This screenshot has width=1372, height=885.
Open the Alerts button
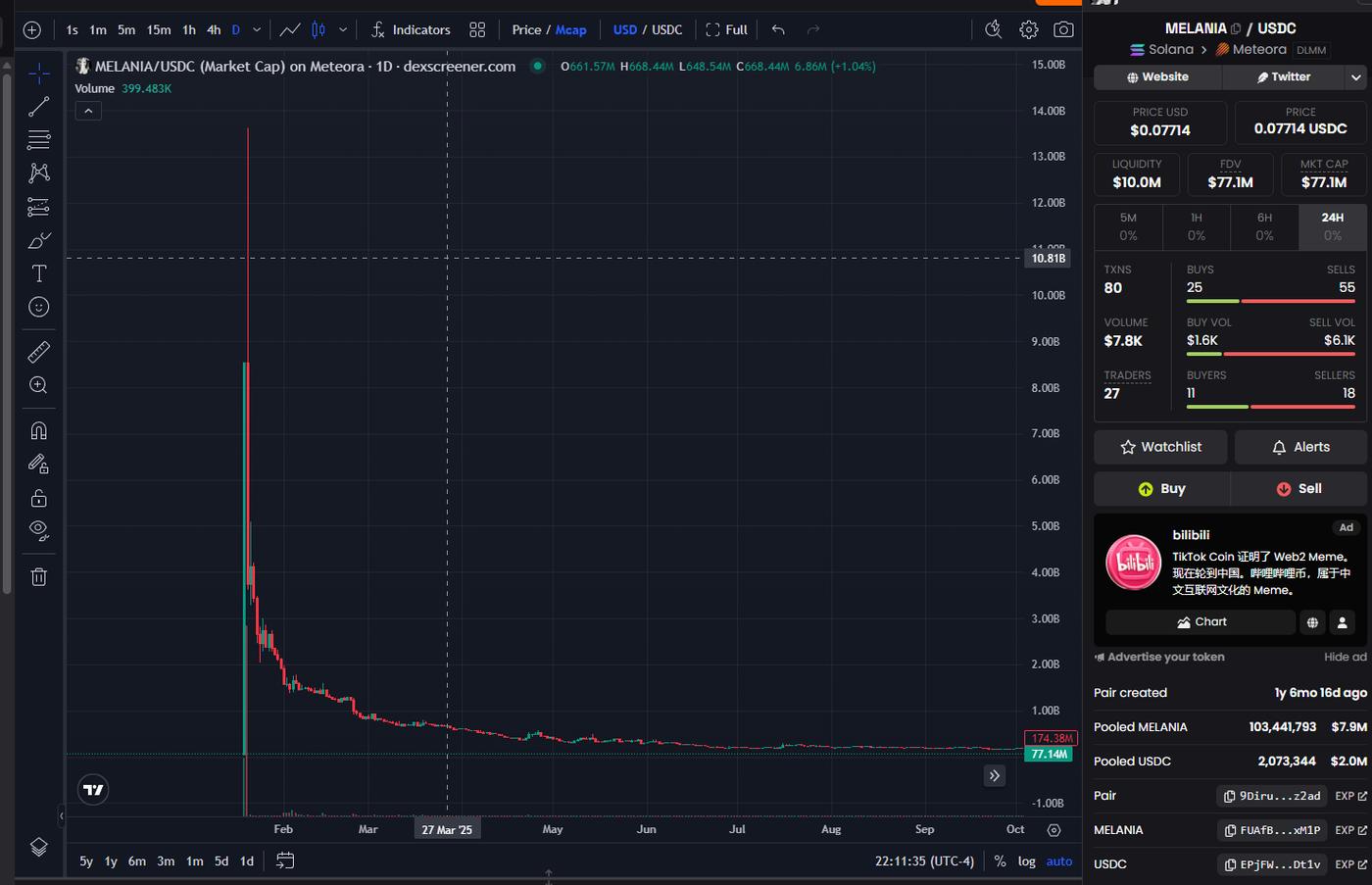point(1300,447)
